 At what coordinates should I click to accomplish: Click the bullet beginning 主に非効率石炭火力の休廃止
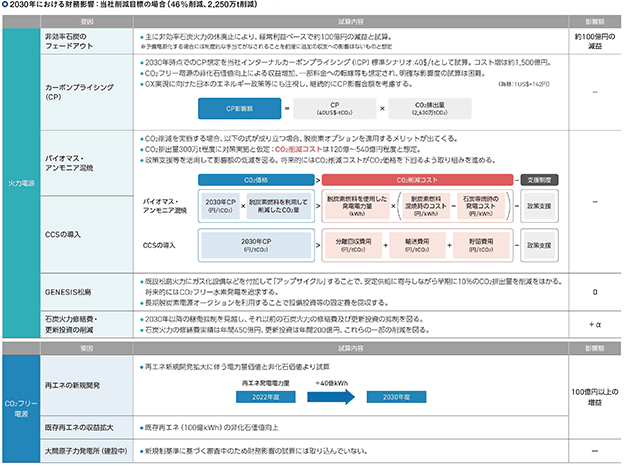[x=267, y=37]
